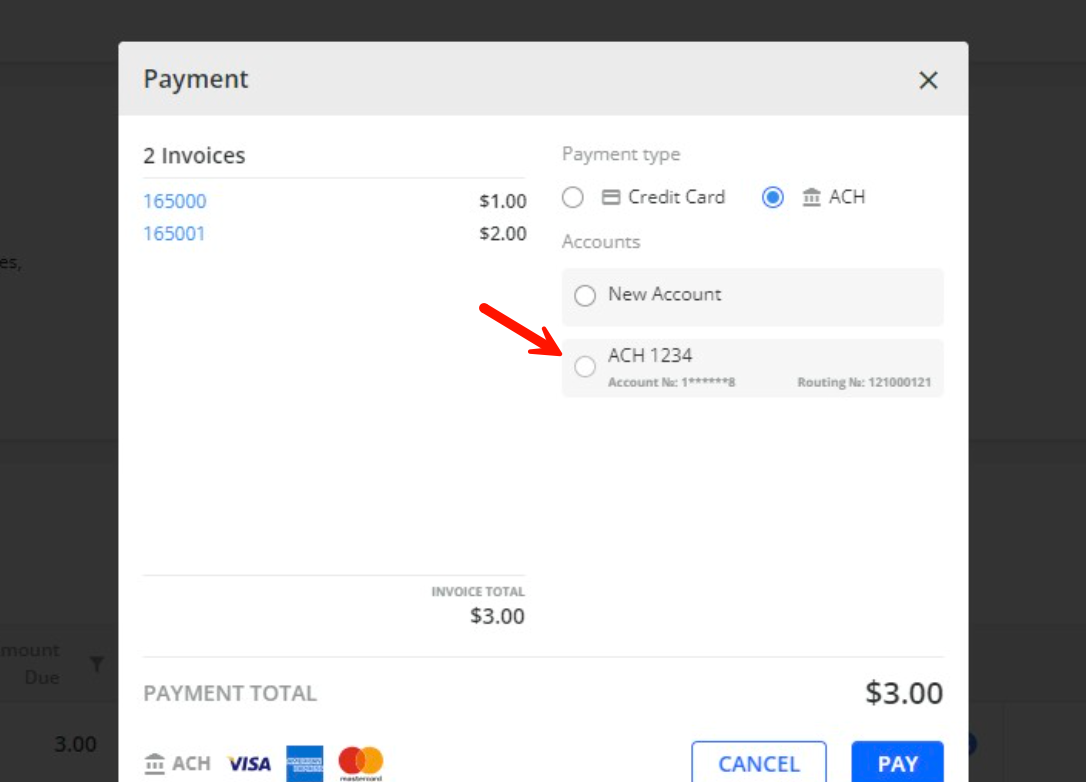Screen dimensions: 1086x782
Task: Select the Credit Card radio button
Action: [573, 197]
